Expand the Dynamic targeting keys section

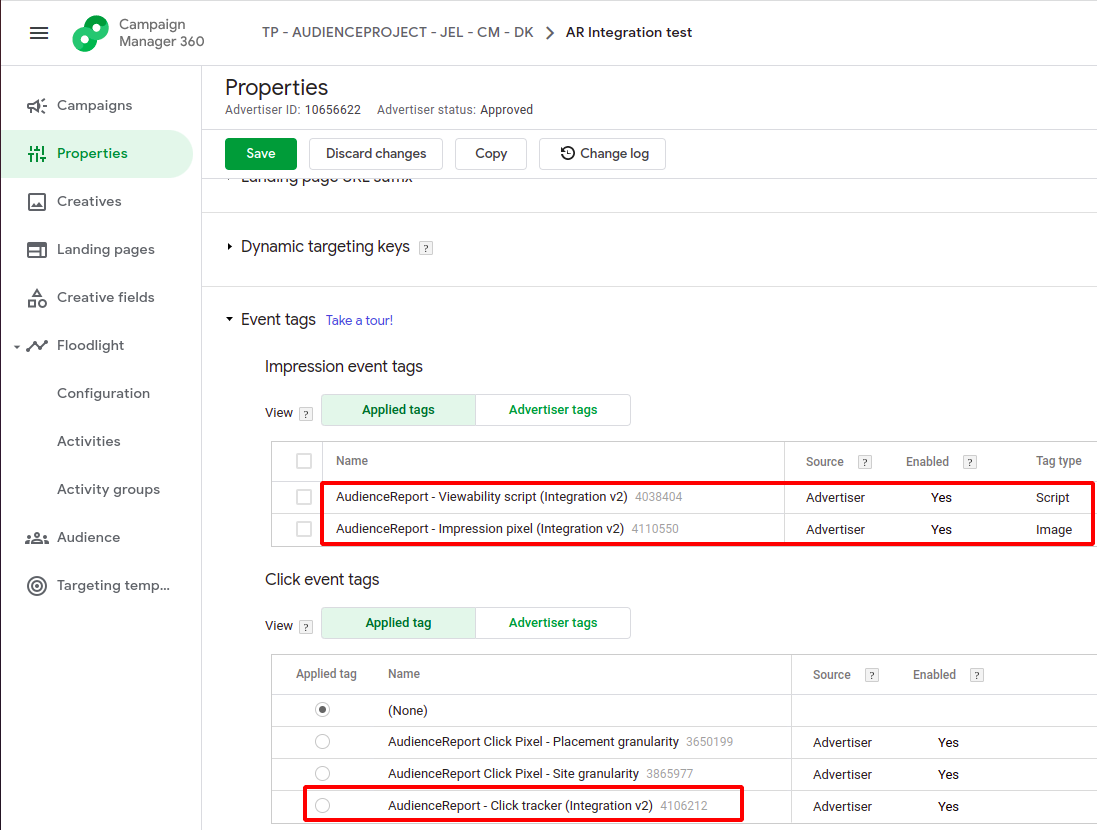coord(229,247)
